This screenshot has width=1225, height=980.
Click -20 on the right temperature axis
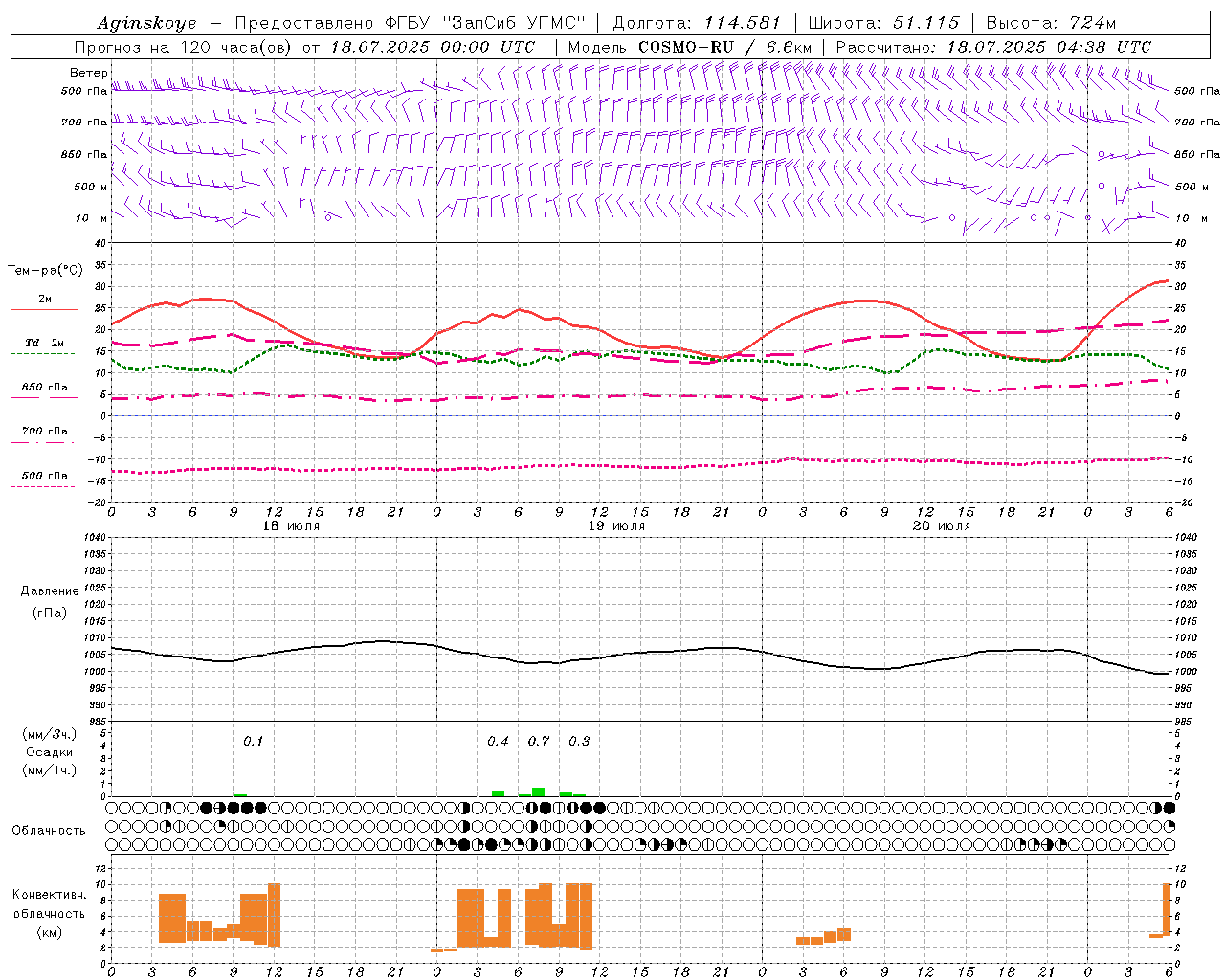point(1183,502)
